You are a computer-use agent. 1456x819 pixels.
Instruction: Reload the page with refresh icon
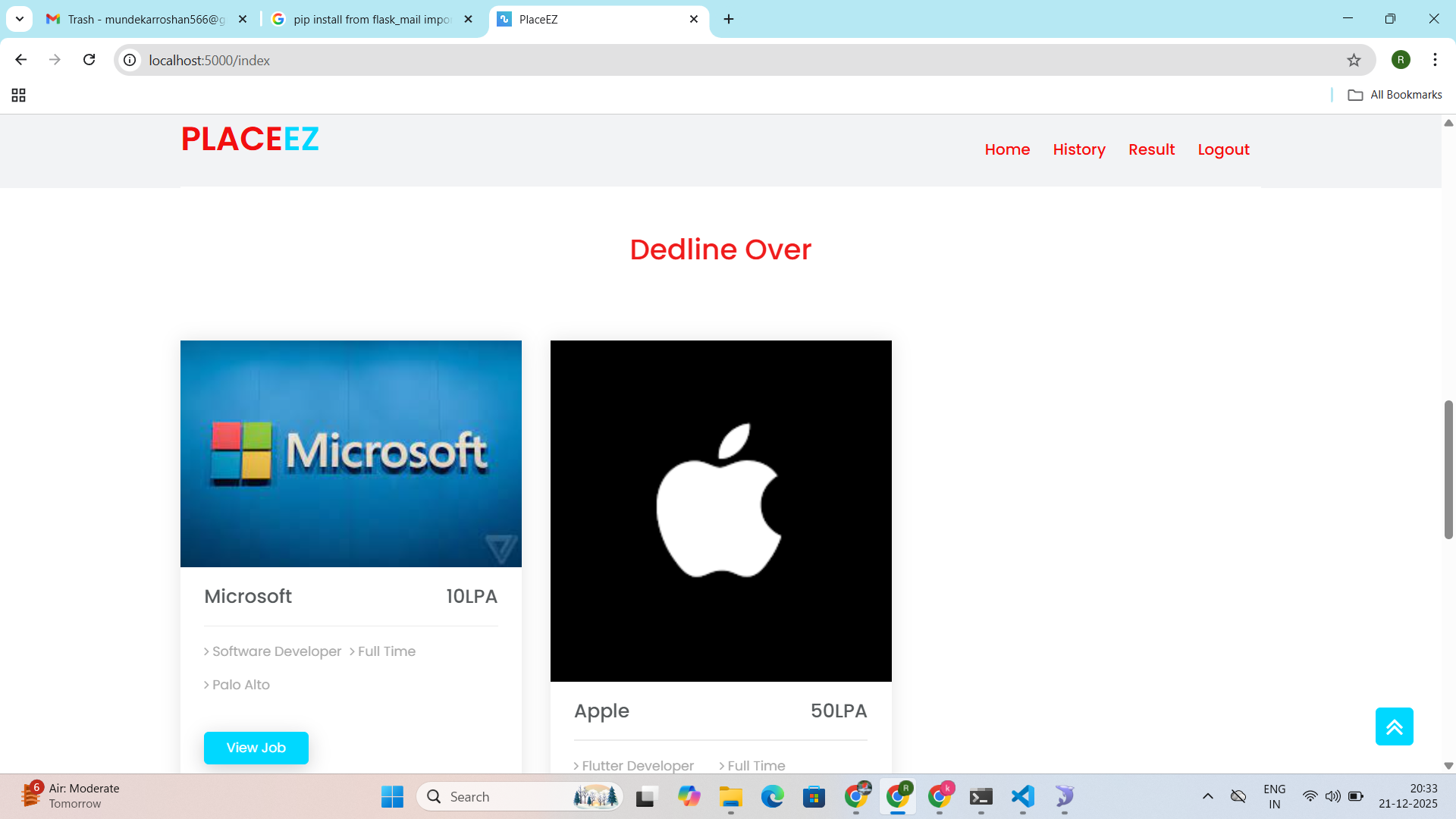[89, 60]
